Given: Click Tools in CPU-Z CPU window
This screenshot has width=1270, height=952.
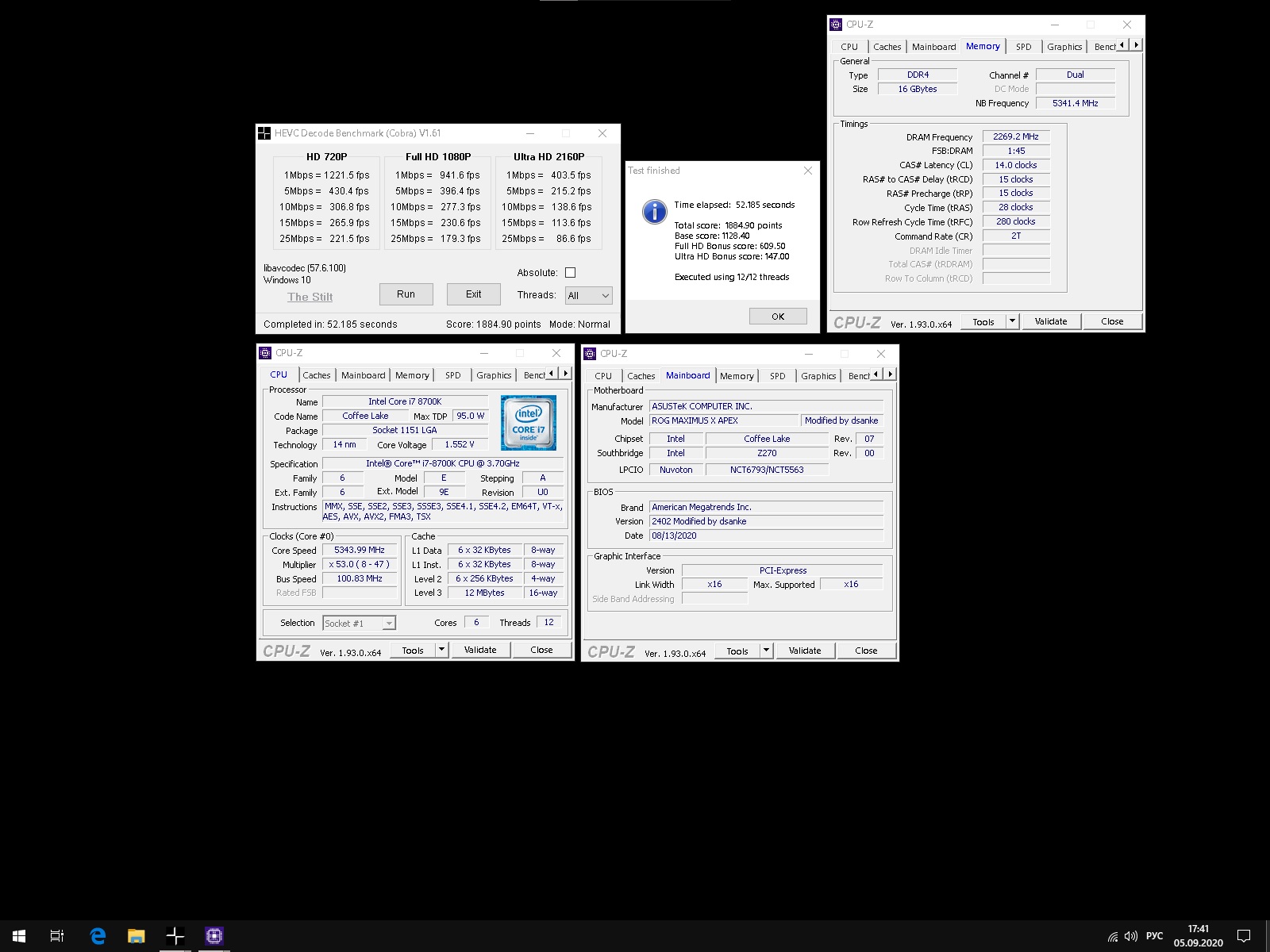Looking at the screenshot, I should tap(413, 650).
